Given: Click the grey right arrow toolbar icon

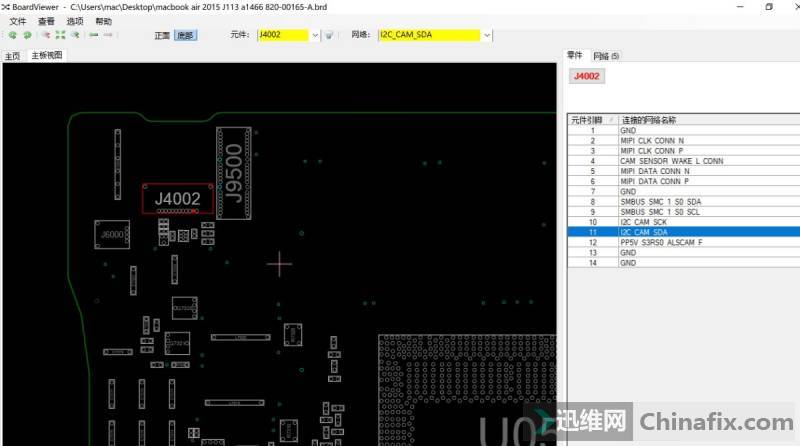Looking at the screenshot, I should click(x=108, y=35).
